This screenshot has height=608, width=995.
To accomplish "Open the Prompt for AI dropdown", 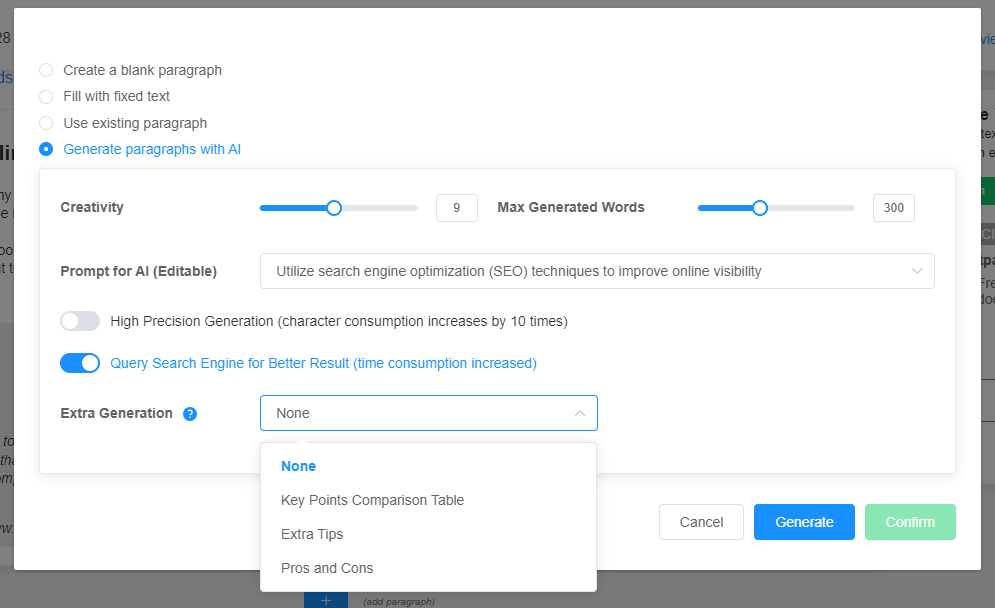I will pyautogui.click(x=597, y=271).
